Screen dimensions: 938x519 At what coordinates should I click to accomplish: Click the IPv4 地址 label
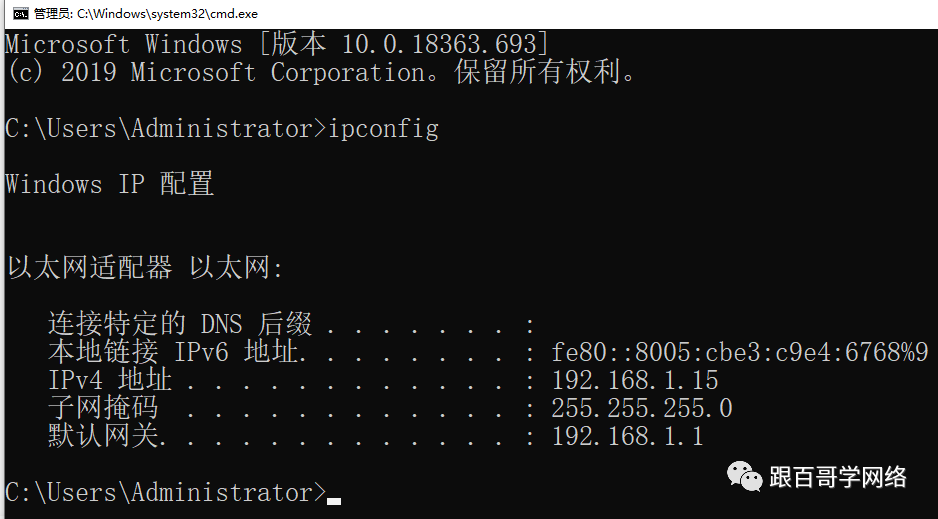click(110, 381)
